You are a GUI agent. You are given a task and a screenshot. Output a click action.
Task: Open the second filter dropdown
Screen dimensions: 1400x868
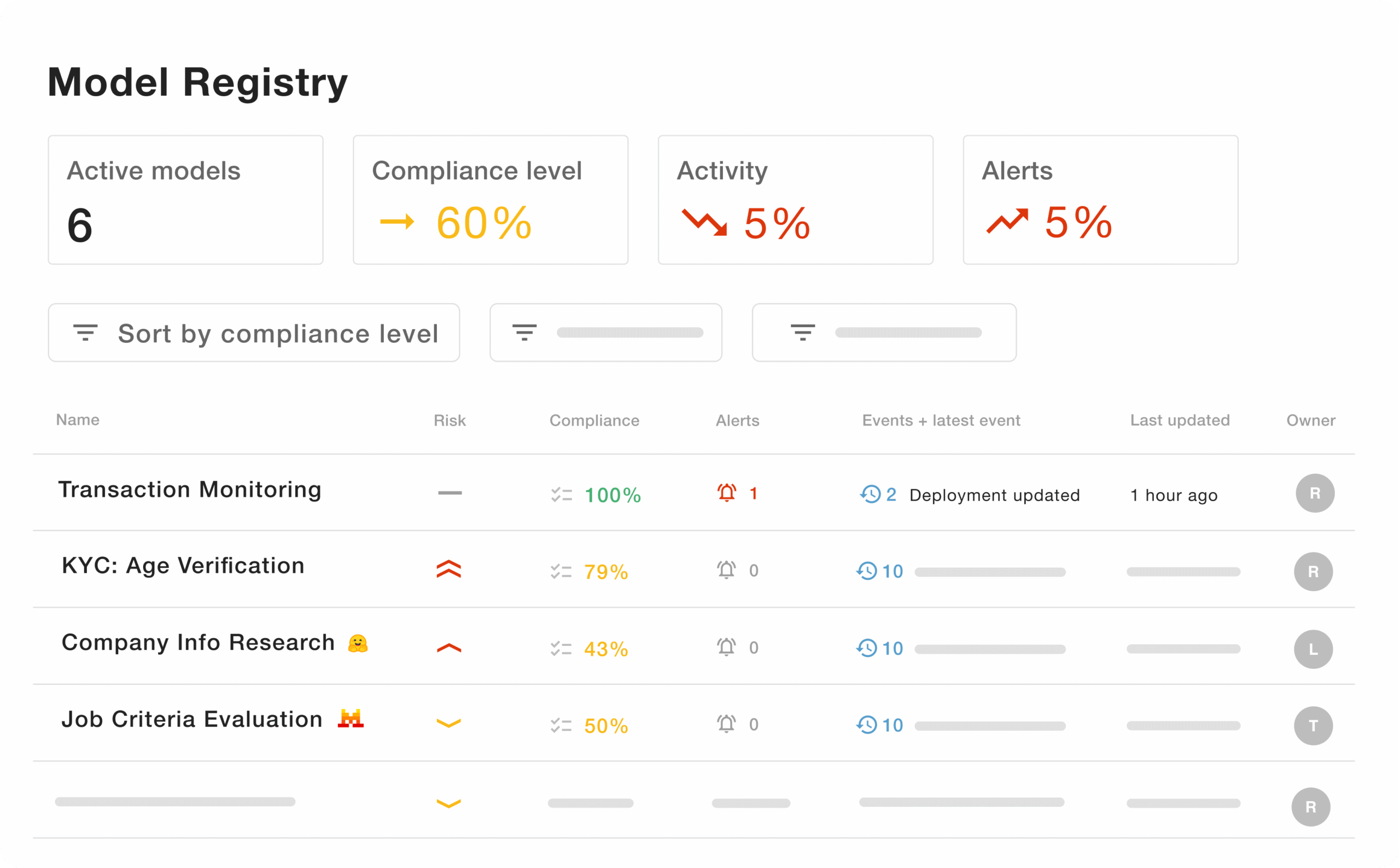[605, 333]
